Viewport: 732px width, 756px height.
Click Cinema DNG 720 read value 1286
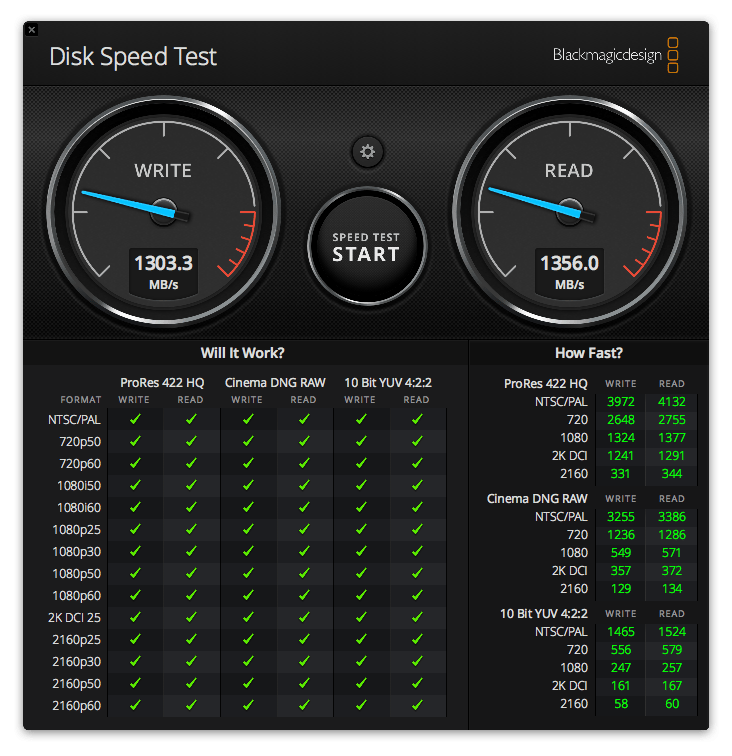pyautogui.click(x=672, y=535)
